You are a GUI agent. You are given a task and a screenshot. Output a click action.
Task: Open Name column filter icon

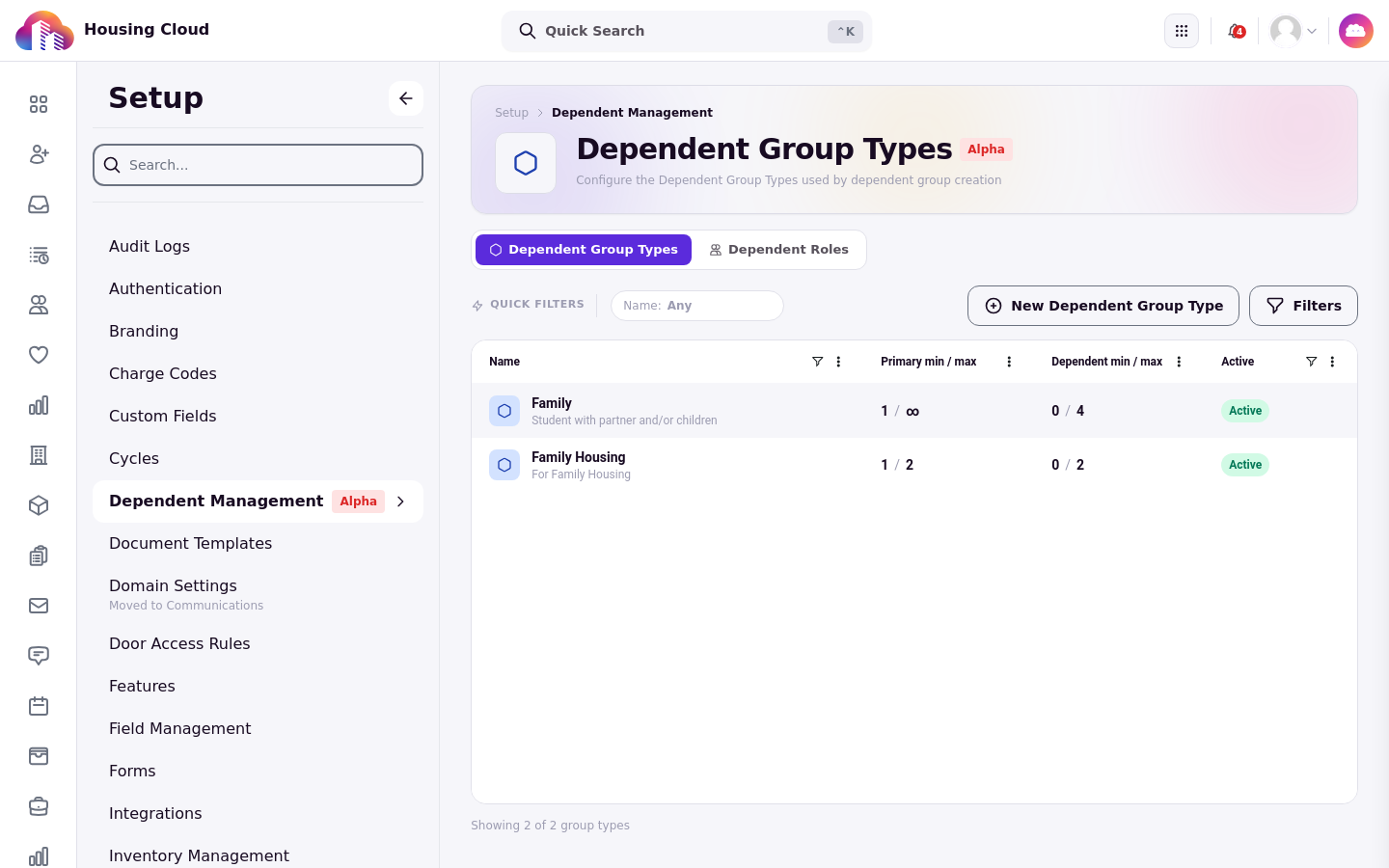(817, 362)
